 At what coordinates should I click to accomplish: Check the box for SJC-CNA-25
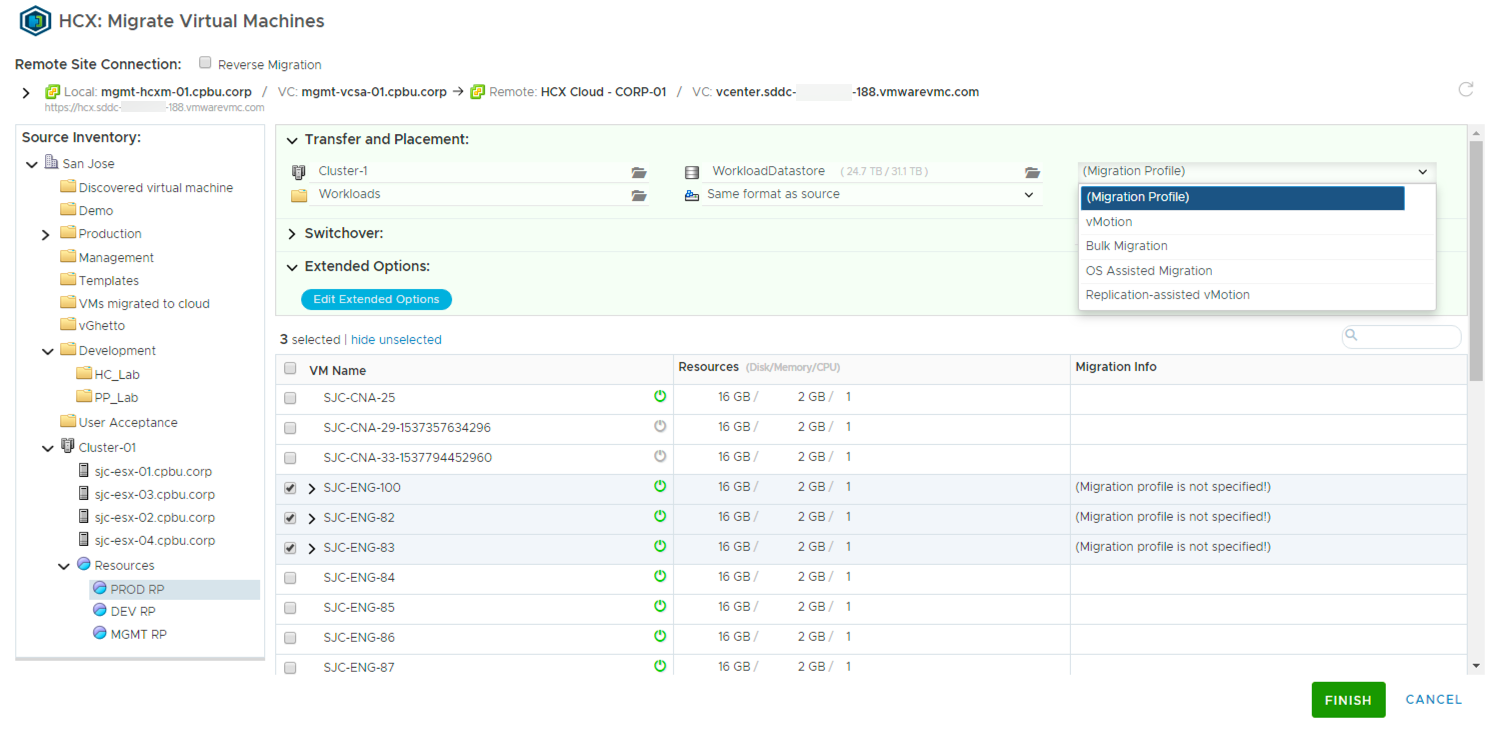click(290, 398)
